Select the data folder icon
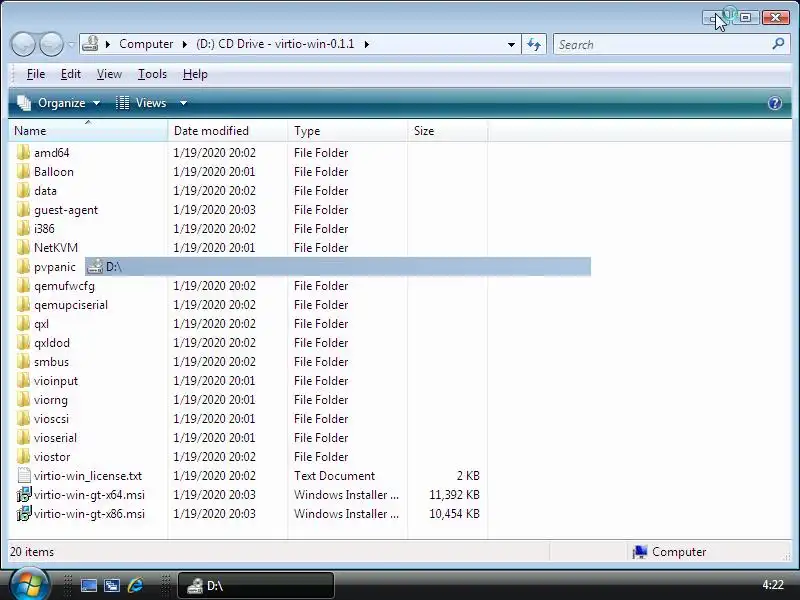 [x=23, y=191]
